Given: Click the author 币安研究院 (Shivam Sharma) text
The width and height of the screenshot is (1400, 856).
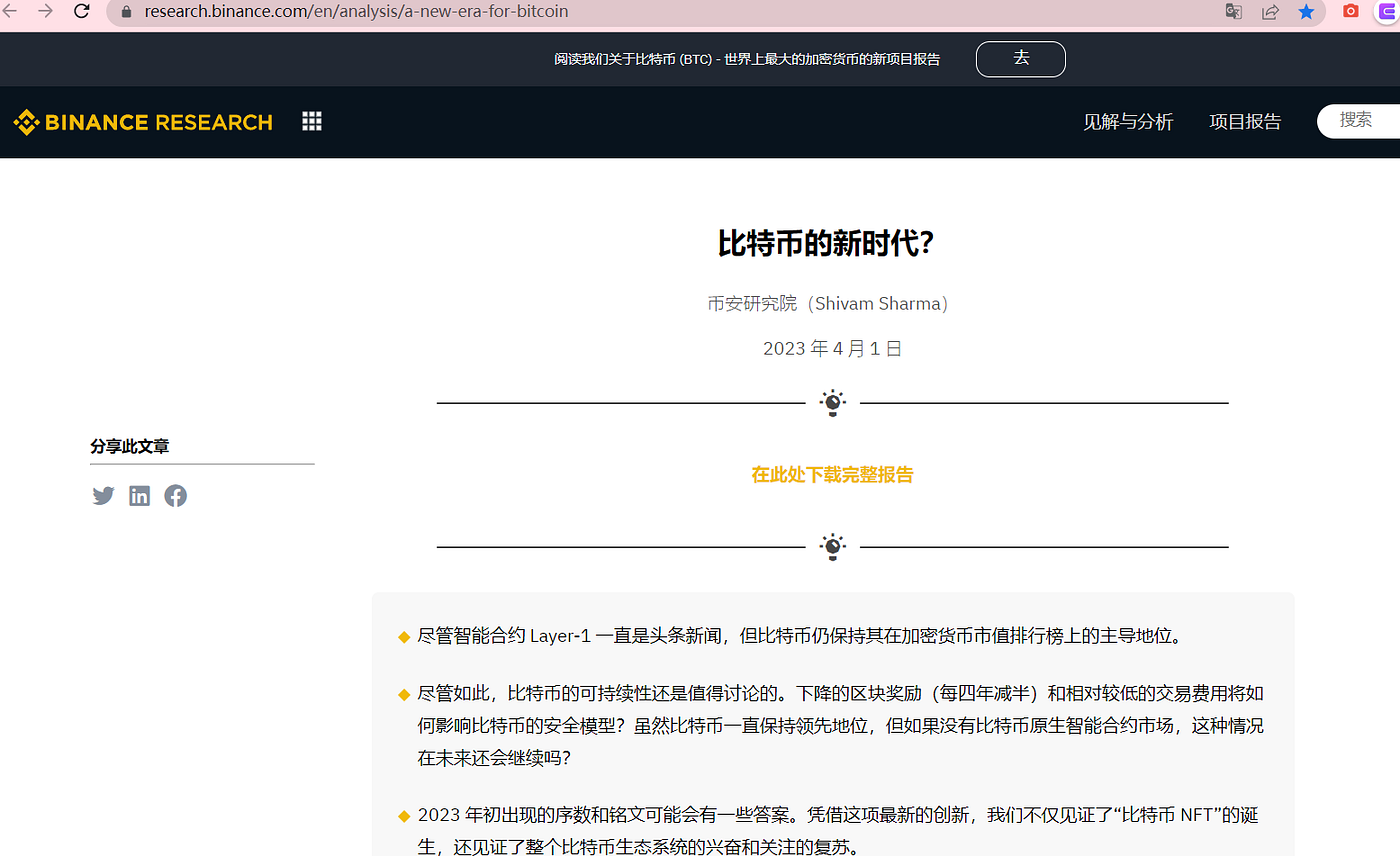Looking at the screenshot, I should (x=828, y=303).
